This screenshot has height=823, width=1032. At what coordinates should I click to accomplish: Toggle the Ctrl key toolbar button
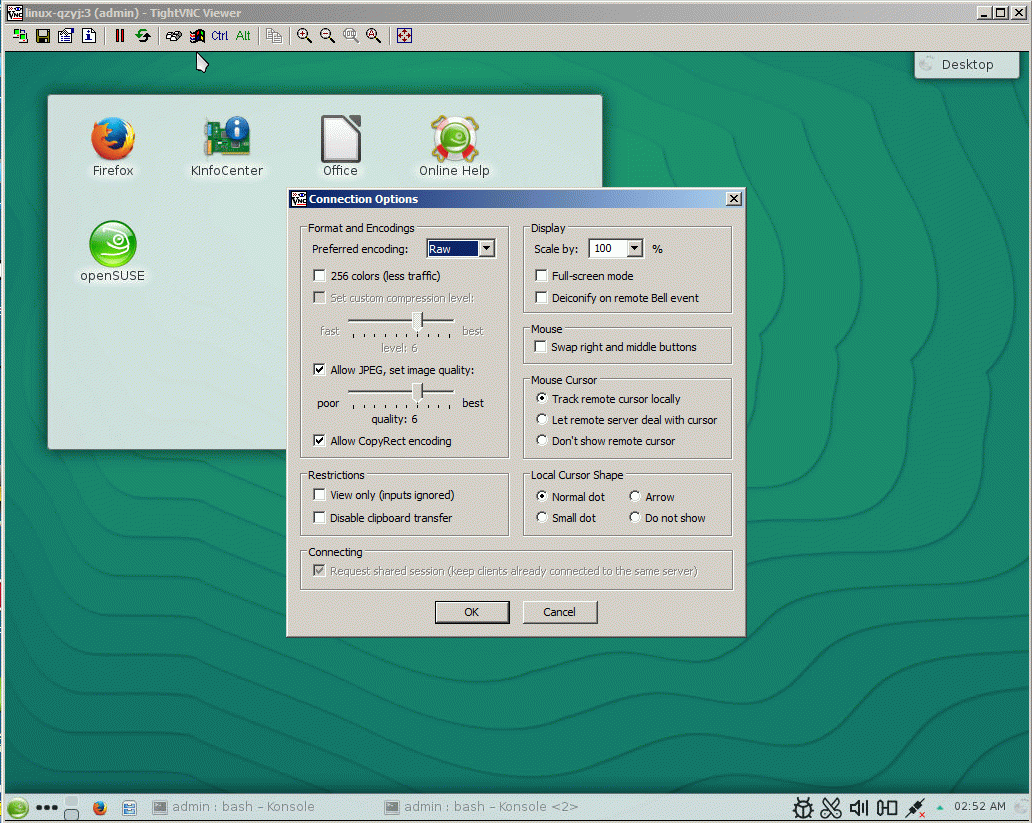(x=220, y=36)
